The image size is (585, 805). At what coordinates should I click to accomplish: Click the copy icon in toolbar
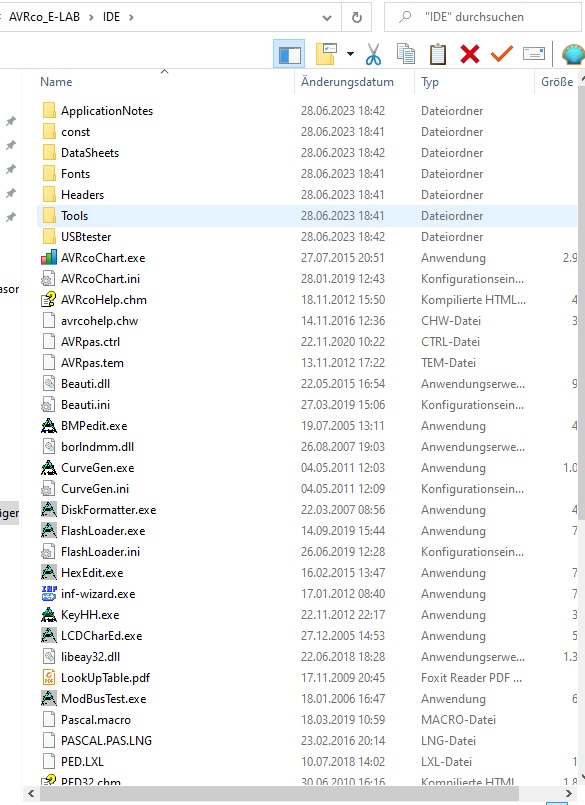pyautogui.click(x=406, y=54)
